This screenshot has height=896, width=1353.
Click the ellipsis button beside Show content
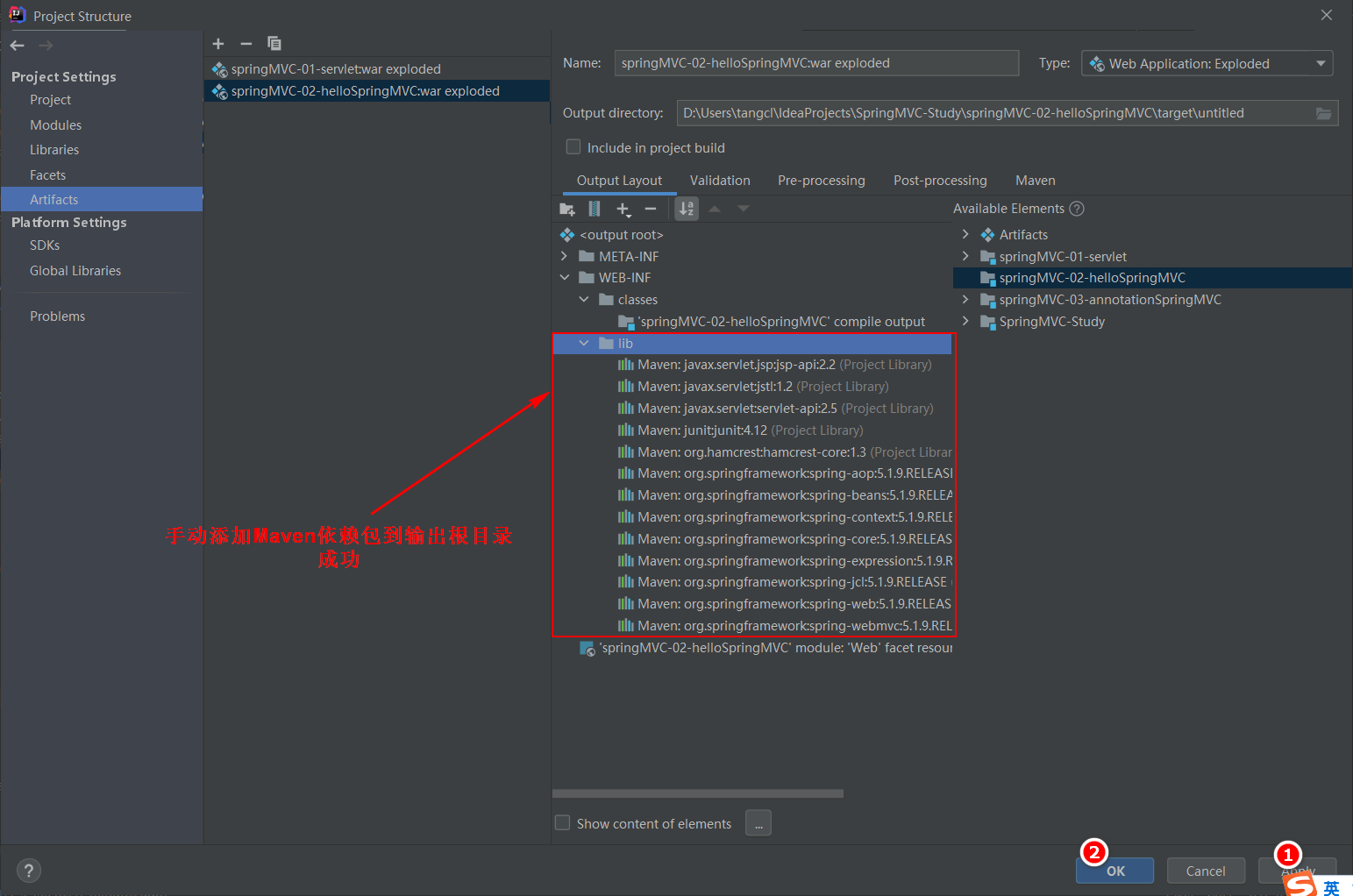coord(758,823)
